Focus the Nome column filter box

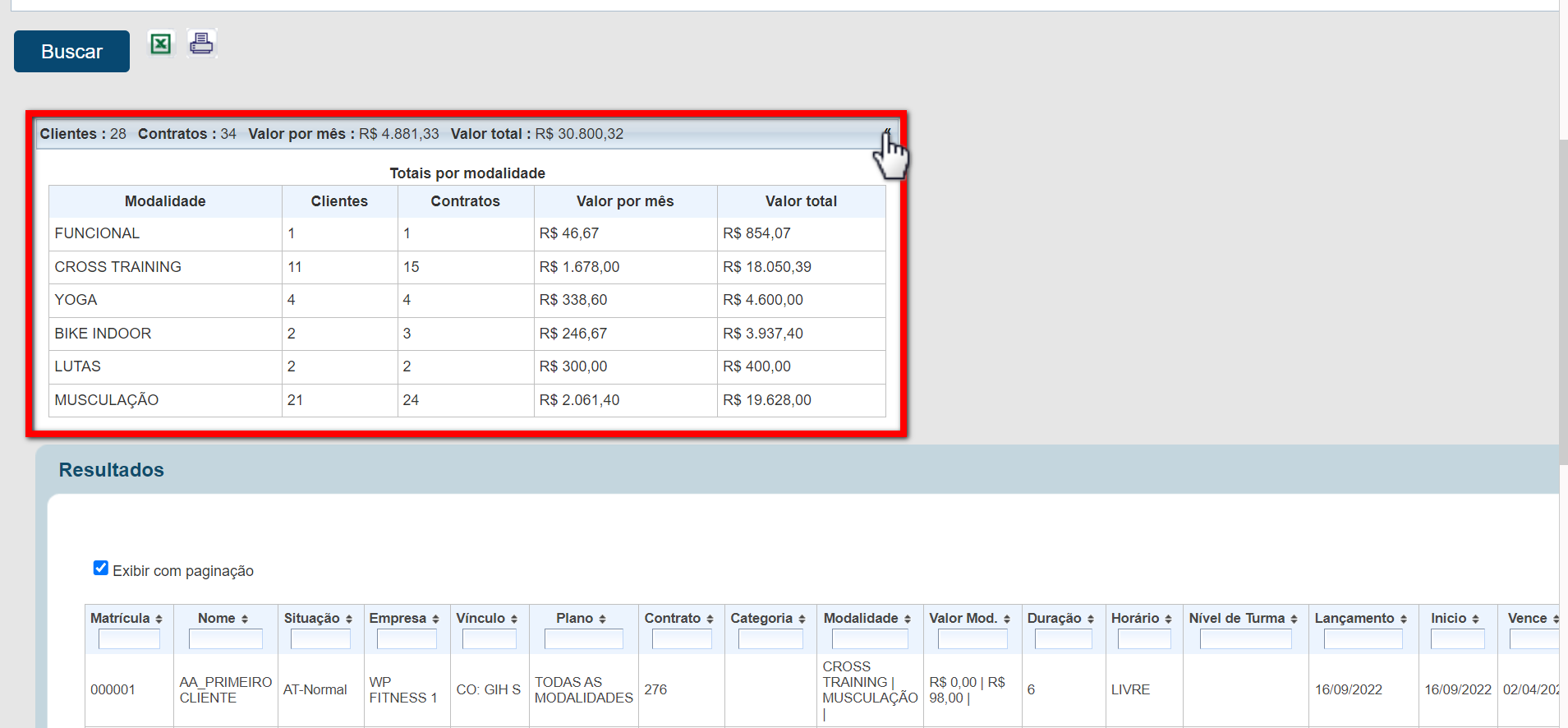(x=225, y=639)
